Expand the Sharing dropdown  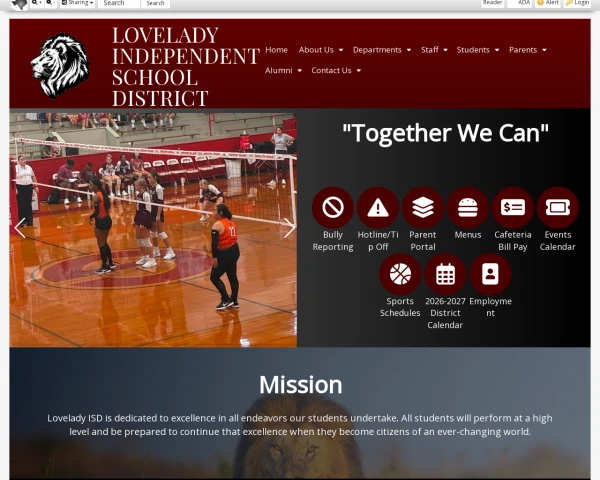(x=78, y=3)
